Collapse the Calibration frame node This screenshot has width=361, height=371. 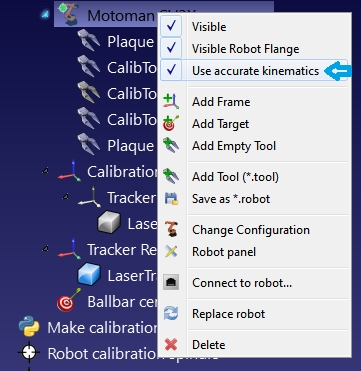[45, 171]
